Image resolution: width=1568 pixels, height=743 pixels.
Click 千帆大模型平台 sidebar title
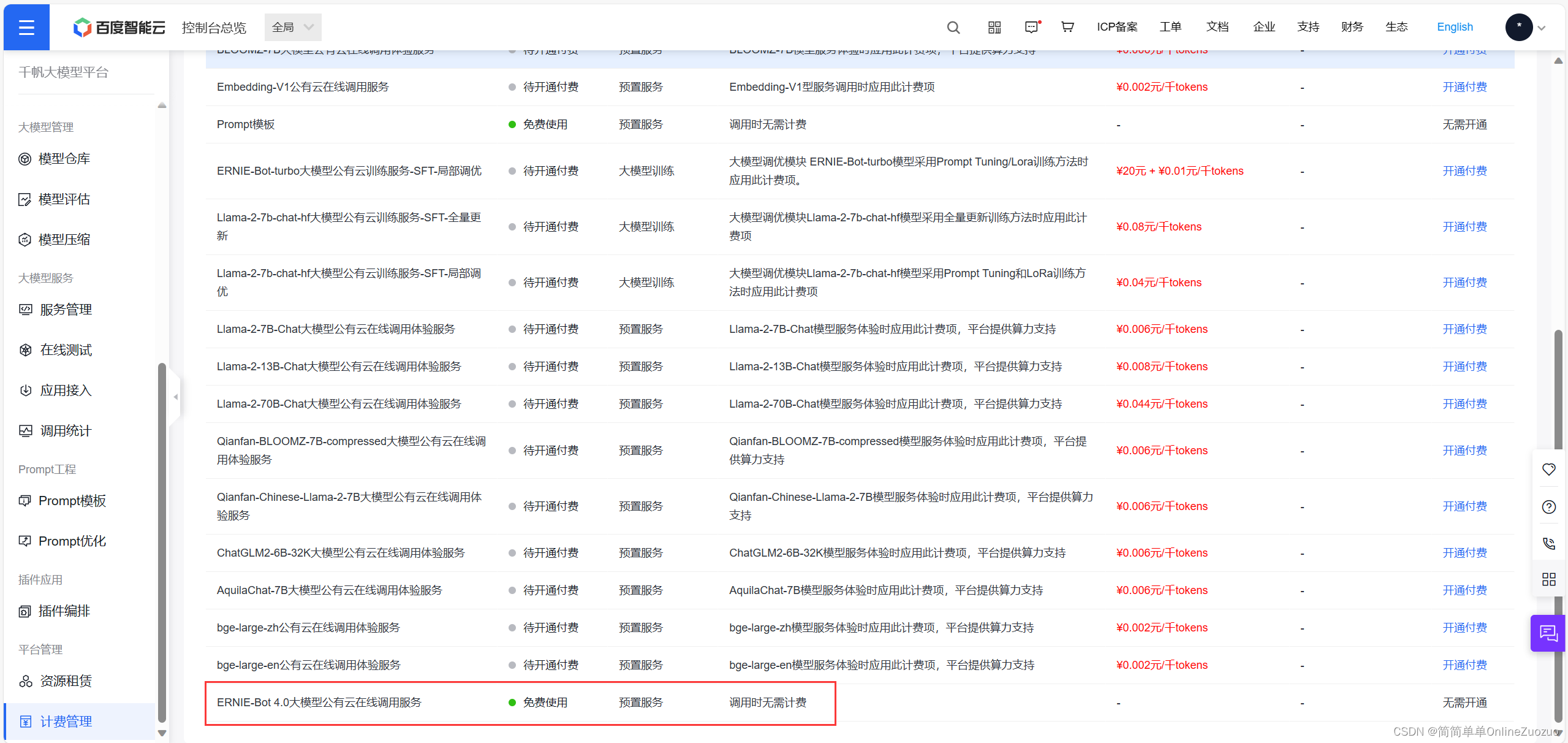click(x=63, y=72)
